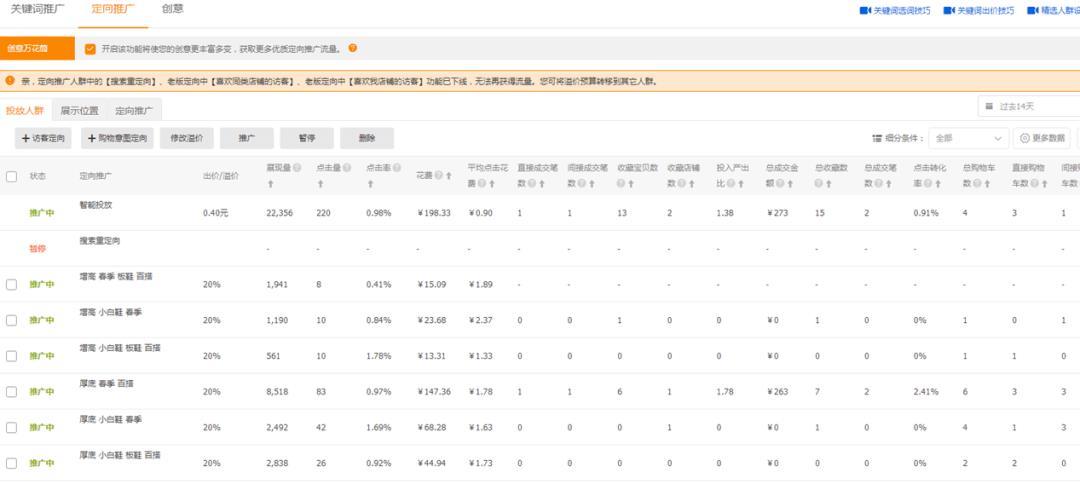Viewport: 1080px width, 484px height.
Task: Click the 删除 button
Action: [x=366, y=138]
